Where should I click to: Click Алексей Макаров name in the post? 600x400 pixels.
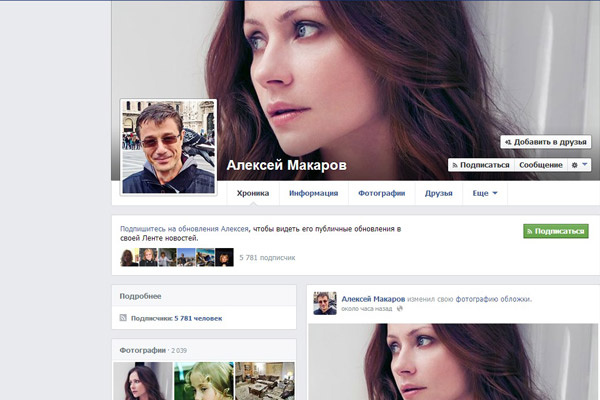373,299
